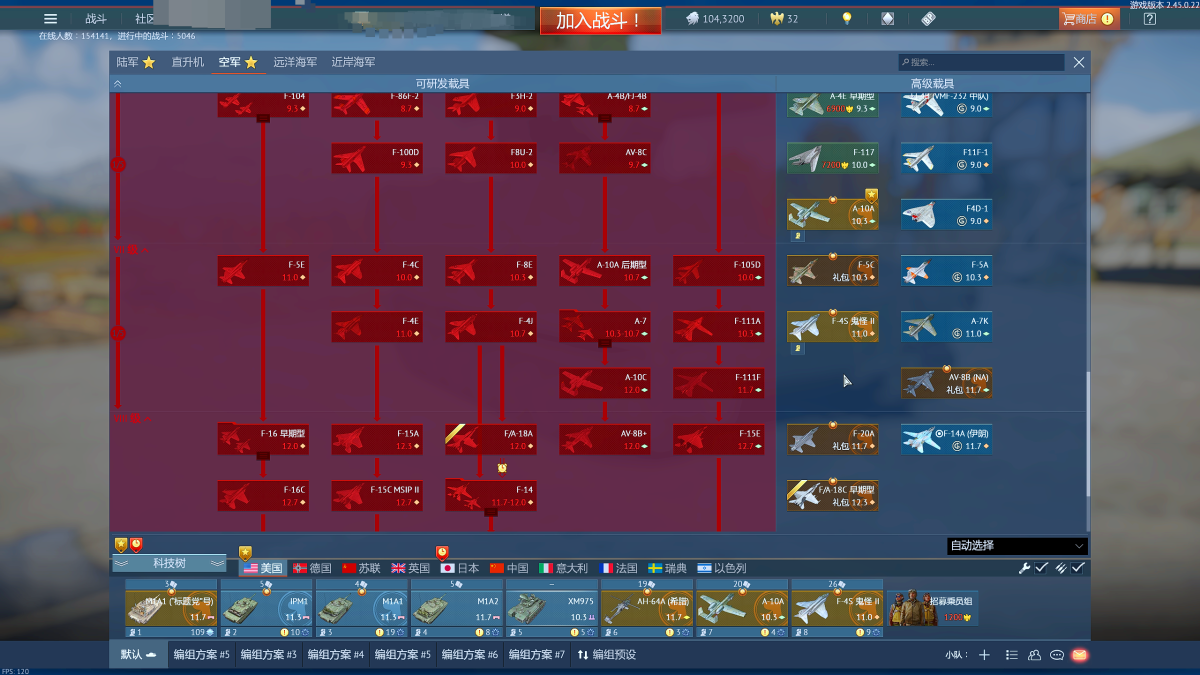Select the F-16 早期型 aircraft card
Image resolution: width=1200 pixels, height=675 pixels.
pyautogui.click(x=262, y=439)
